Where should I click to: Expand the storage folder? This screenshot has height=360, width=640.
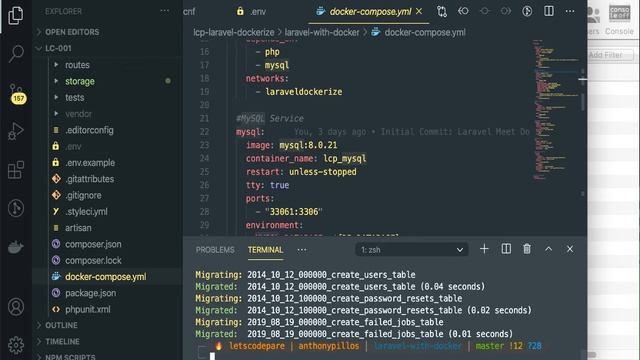click(x=80, y=81)
